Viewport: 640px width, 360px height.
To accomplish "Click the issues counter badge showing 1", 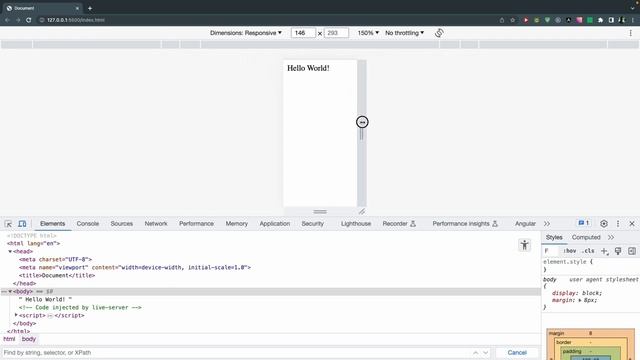I will click(x=584, y=223).
